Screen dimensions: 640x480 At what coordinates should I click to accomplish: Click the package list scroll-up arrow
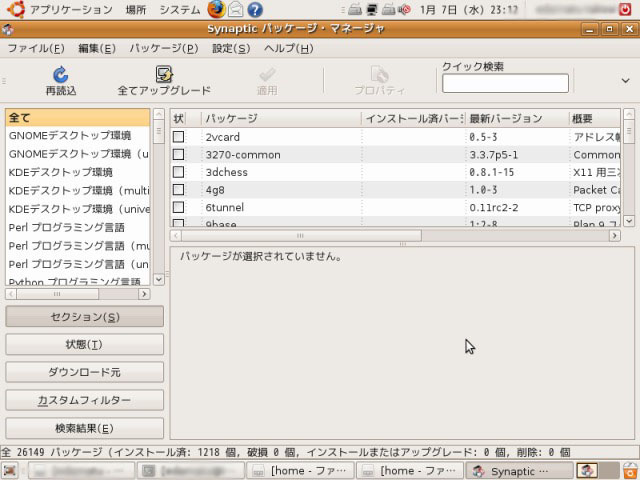click(629, 114)
